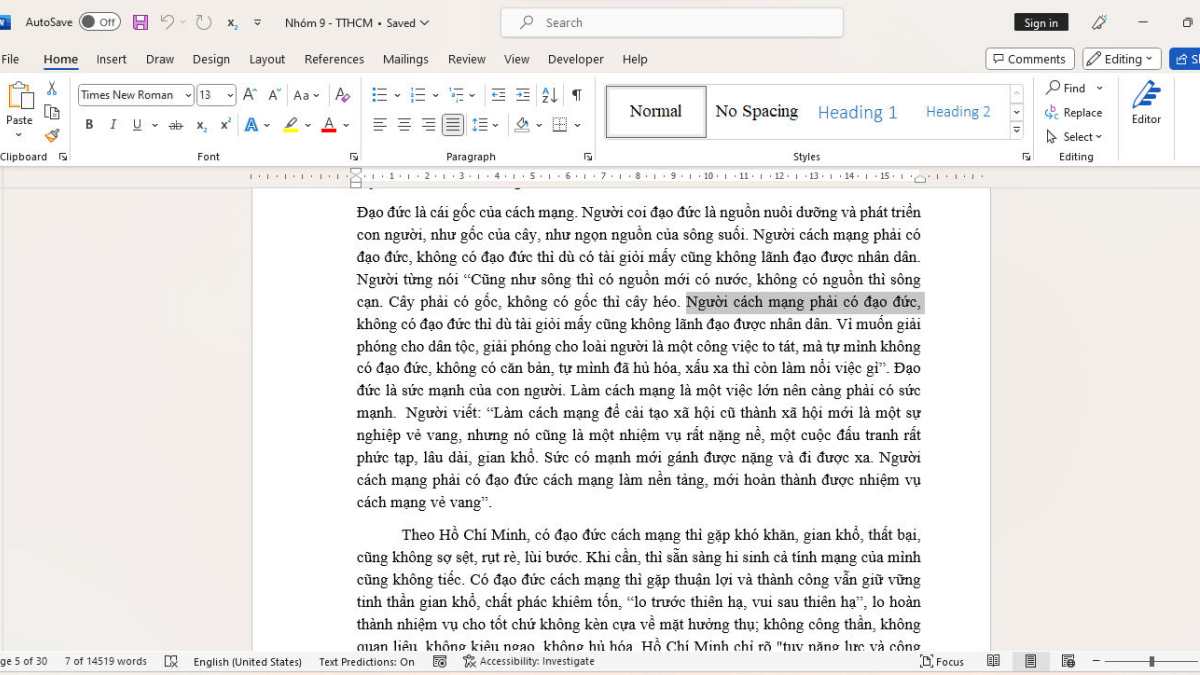This screenshot has width=1200, height=675.
Task: Apply italic formatting to the text
Action: (112, 124)
